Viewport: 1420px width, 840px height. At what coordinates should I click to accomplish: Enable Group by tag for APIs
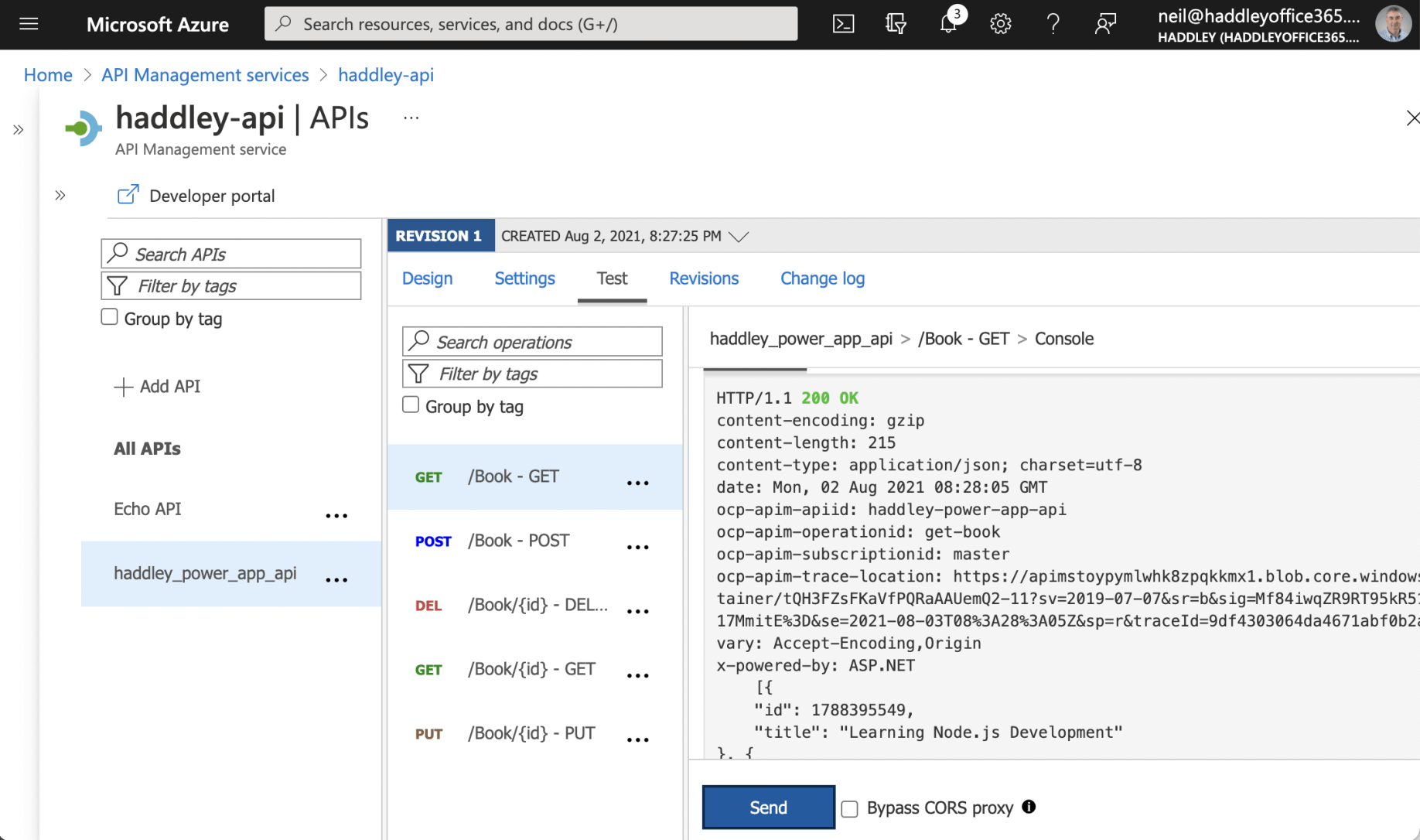[x=110, y=317]
